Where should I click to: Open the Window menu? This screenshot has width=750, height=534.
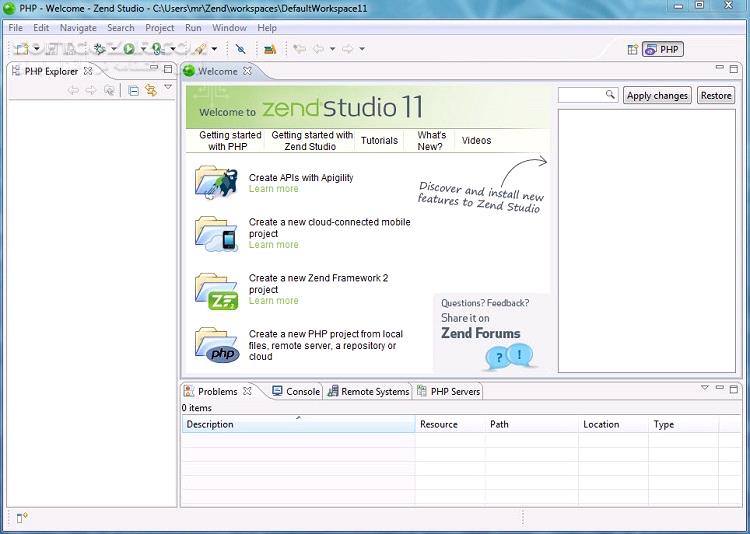click(230, 28)
